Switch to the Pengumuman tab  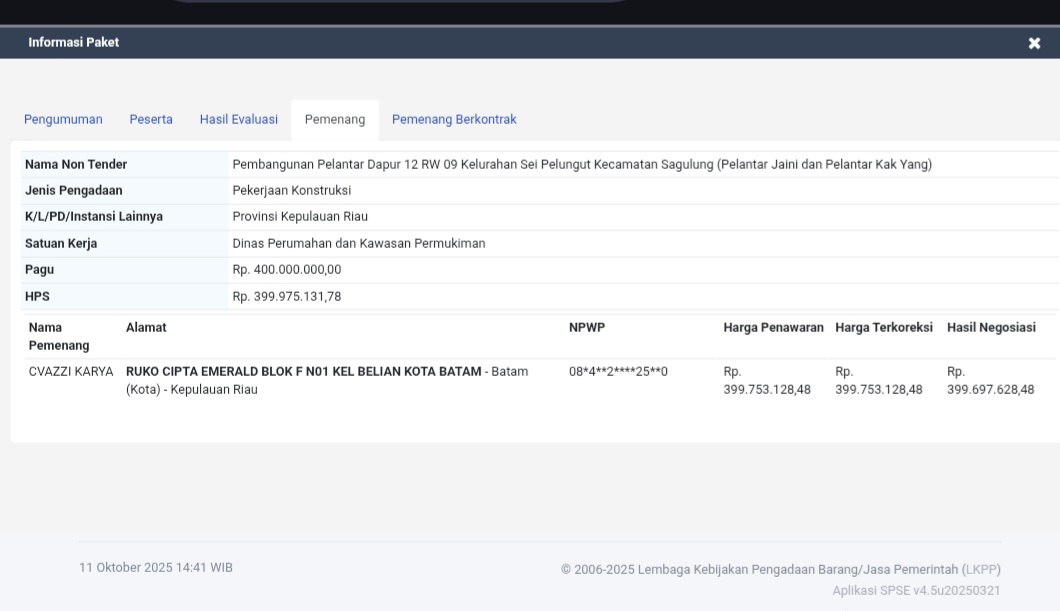click(63, 120)
